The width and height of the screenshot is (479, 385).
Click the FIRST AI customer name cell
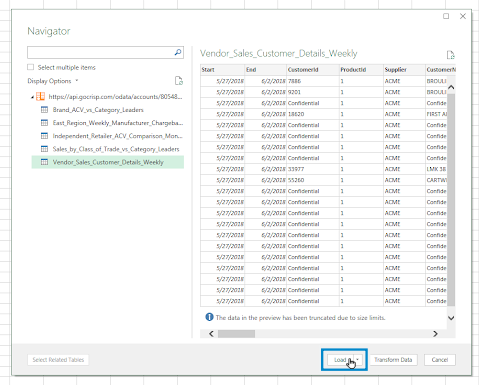point(436,114)
